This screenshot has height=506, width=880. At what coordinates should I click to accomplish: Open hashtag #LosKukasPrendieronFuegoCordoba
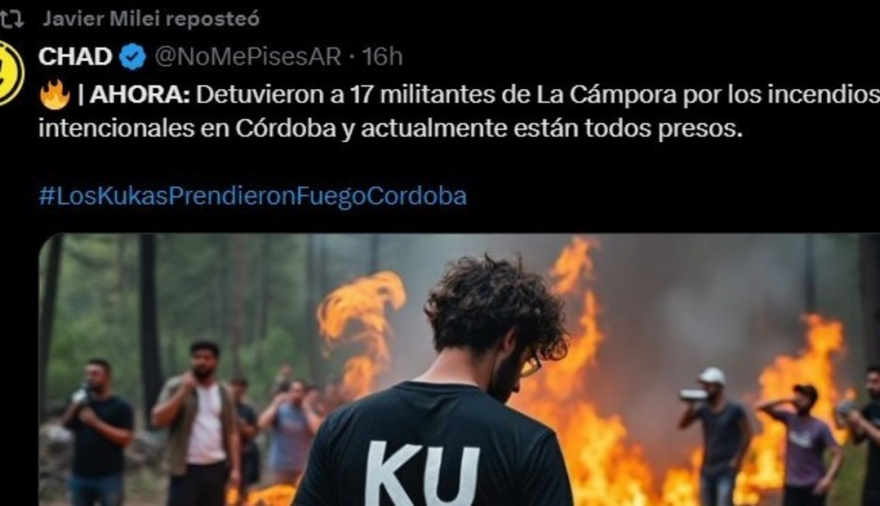coord(253,196)
